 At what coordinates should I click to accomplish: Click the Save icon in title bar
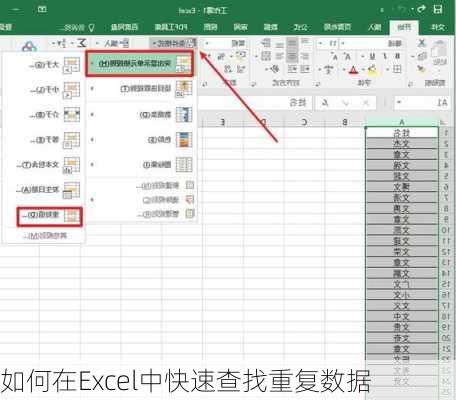click(x=438, y=9)
